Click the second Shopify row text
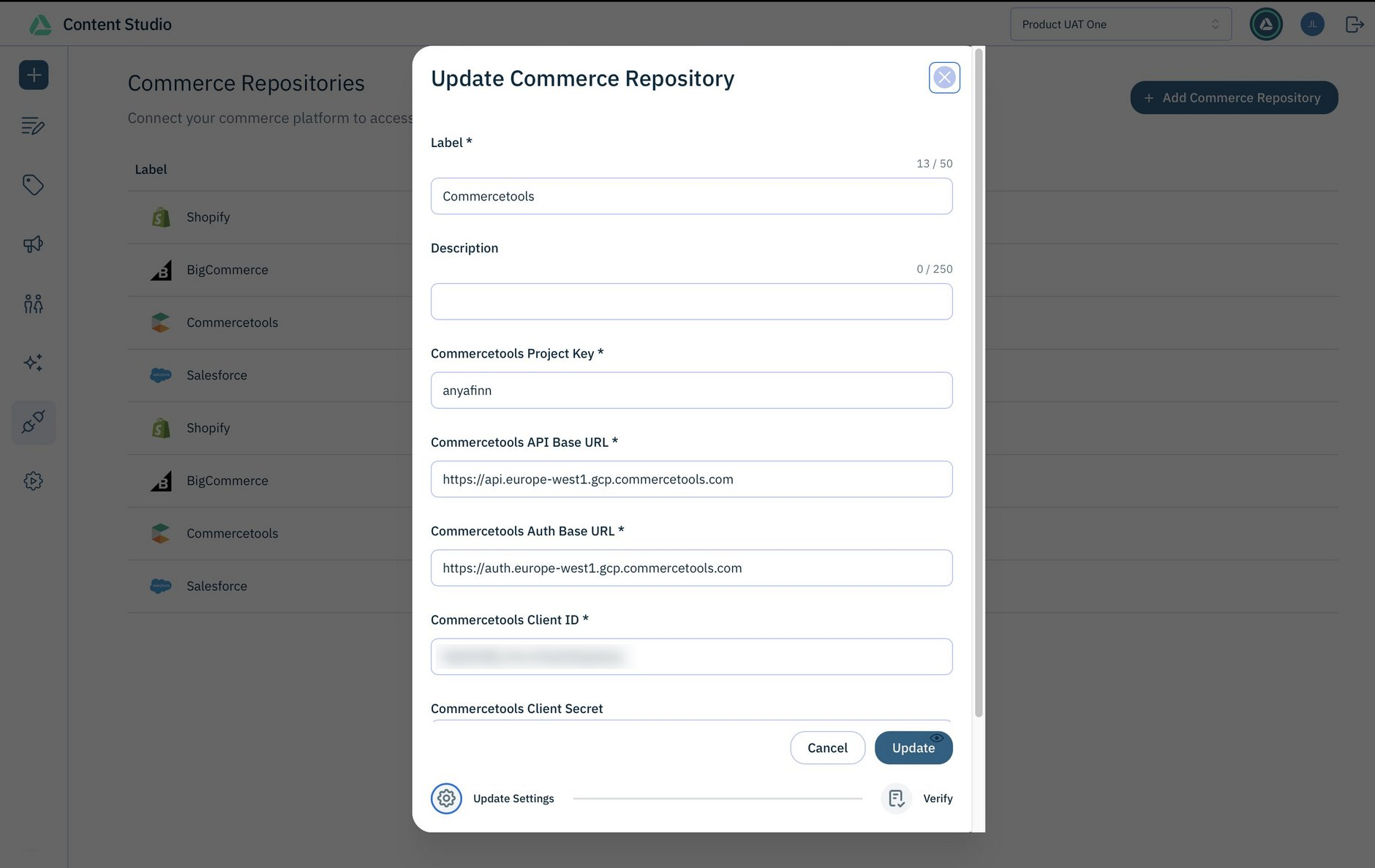The width and height of the screenshot is (1375, 868). pyautogui.click(x=208, y=428)
